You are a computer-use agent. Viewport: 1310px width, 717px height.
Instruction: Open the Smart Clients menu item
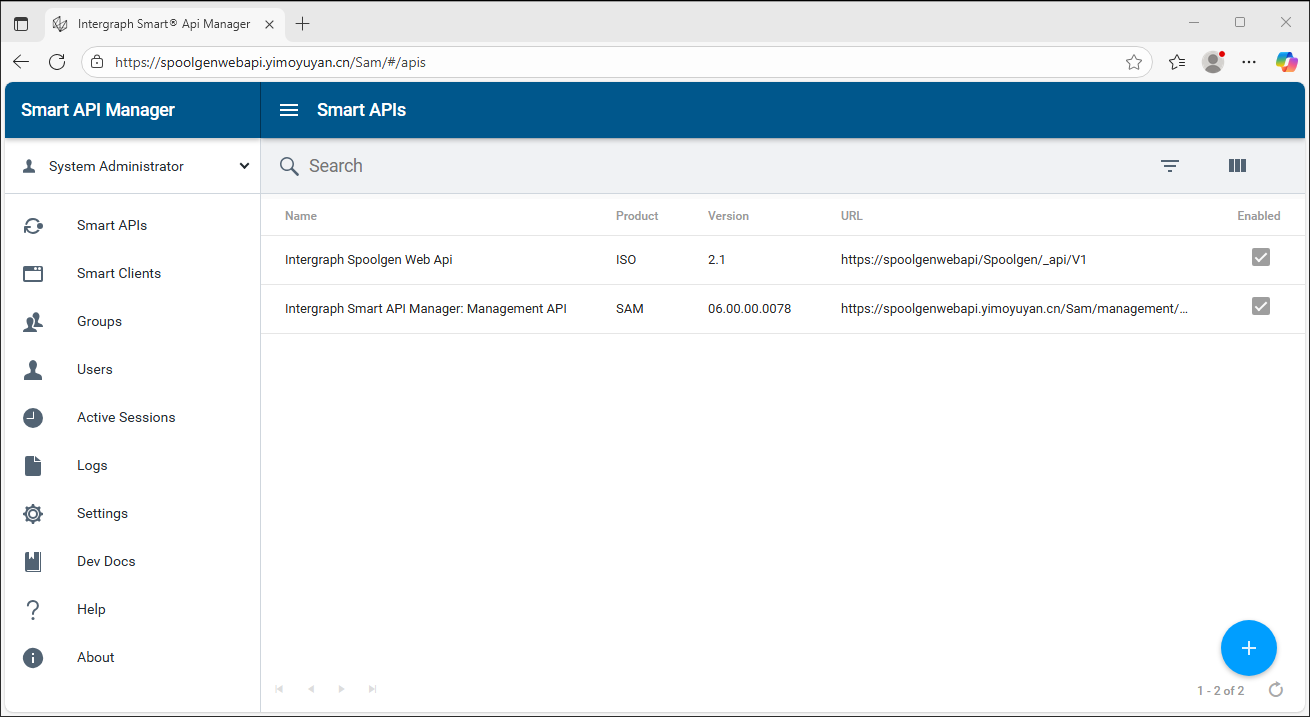click(x=118, y=274)
